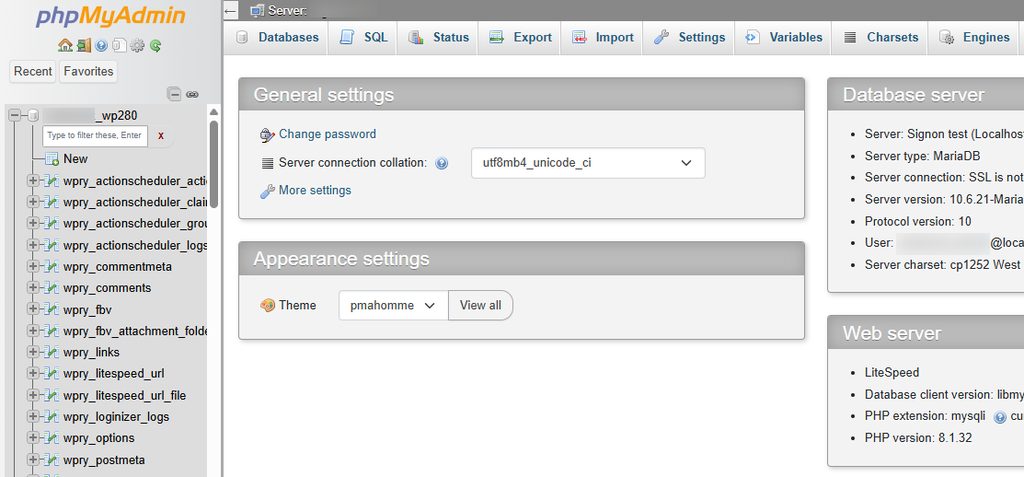
Task: Collapse all tree nodes icon
Action: [174, 94]
